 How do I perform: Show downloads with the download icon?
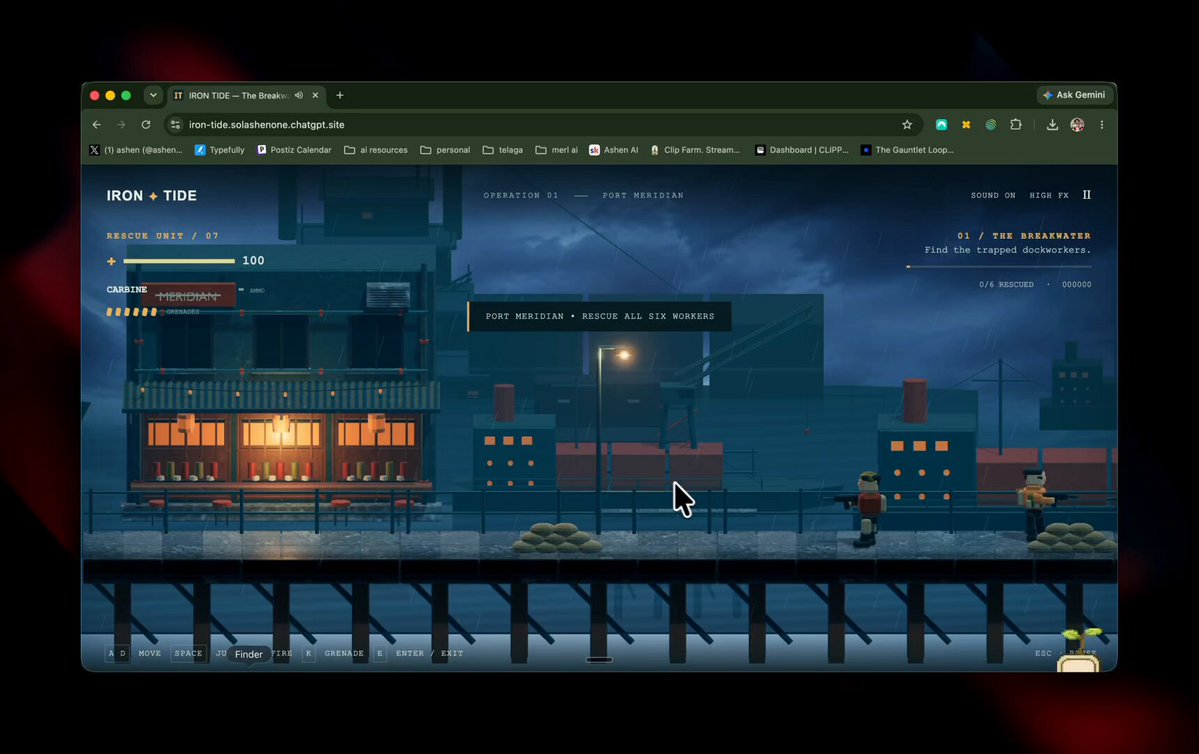(x=1052, y=125)
